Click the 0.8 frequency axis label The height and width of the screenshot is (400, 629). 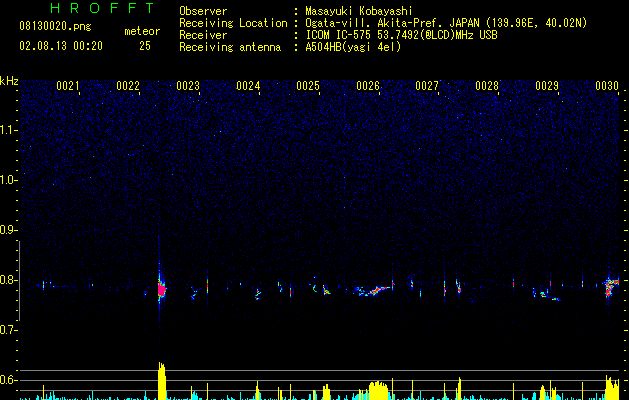point(8,280)
